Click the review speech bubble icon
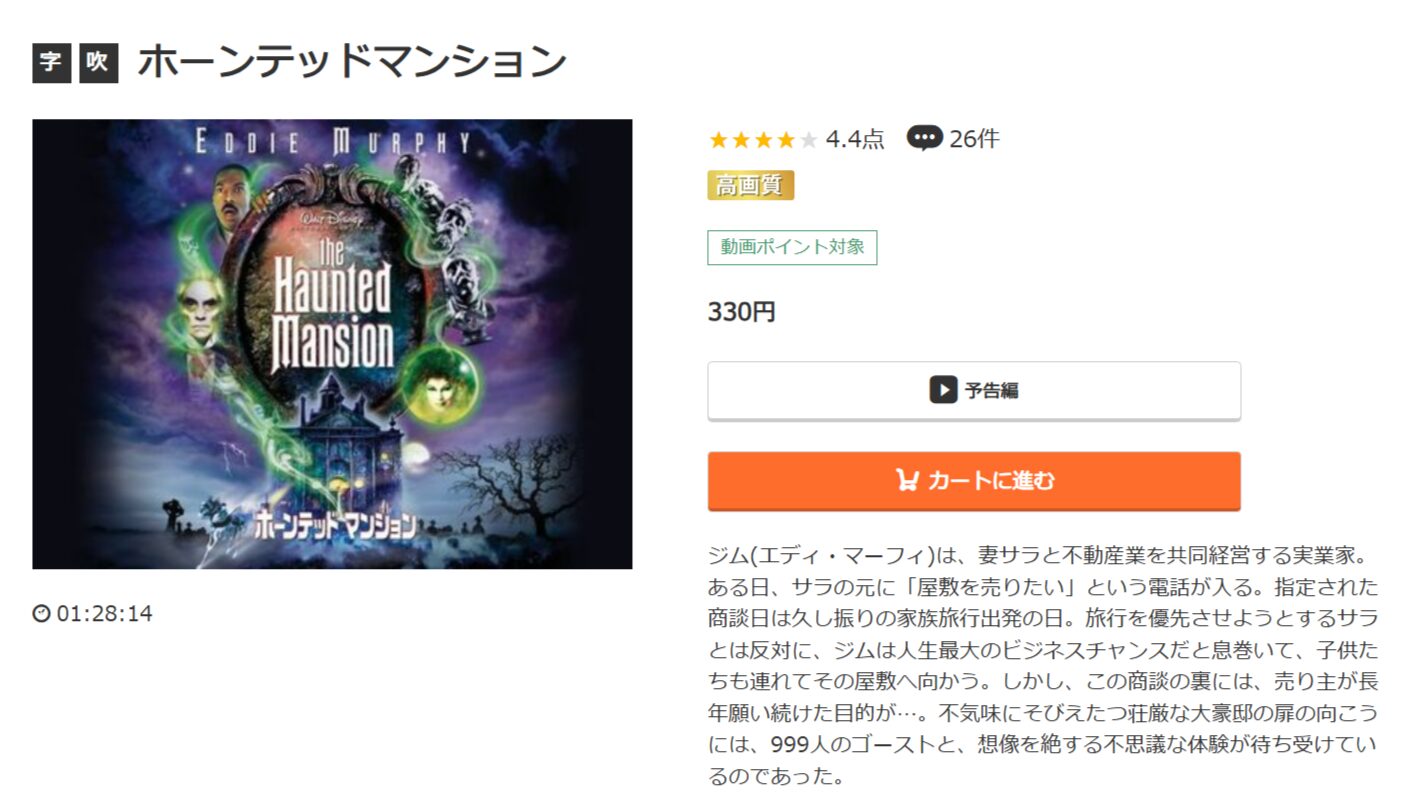 [924, 139]
